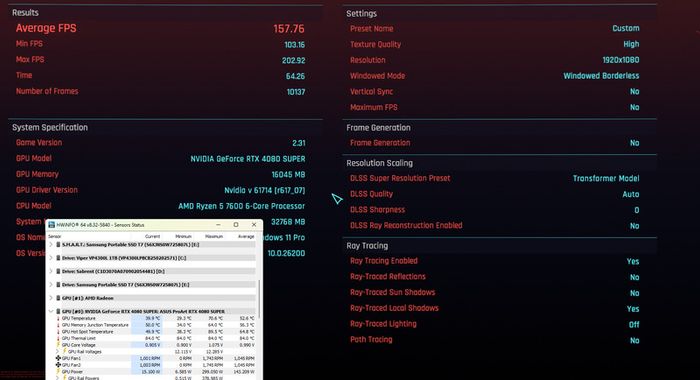Screen dimensions: 700x380
Task: Click the lightning bolt icon of GPU Rail Voltages
Action: point(64,351)
